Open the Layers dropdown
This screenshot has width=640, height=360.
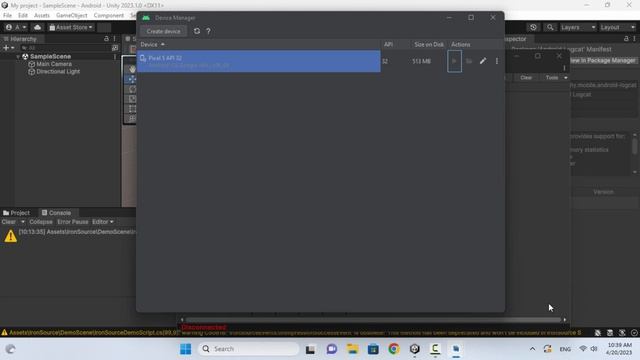click(x=578, y=27)
